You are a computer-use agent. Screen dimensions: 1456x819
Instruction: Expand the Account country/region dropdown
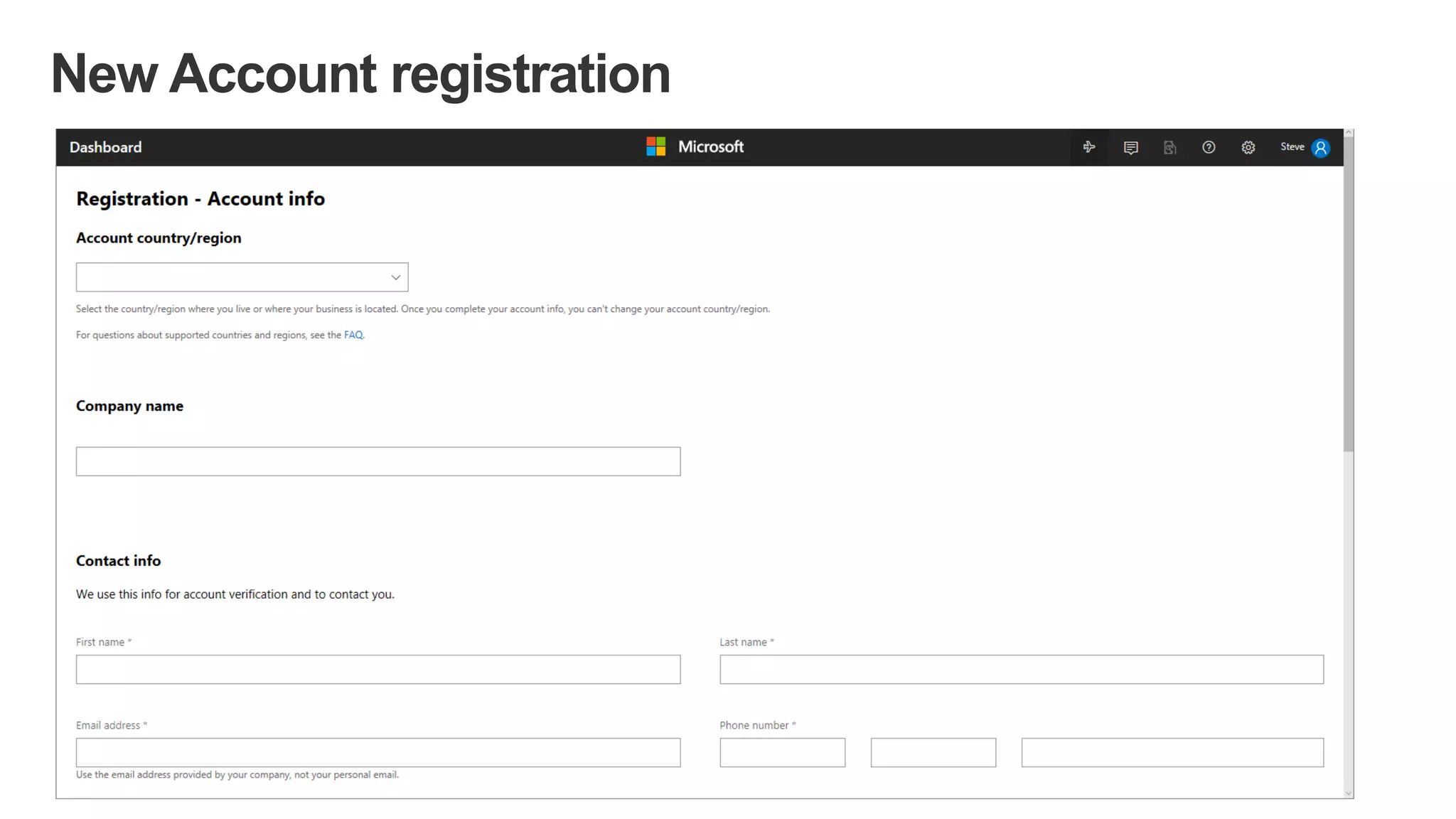pyautogui.click(x=242, y=277)
